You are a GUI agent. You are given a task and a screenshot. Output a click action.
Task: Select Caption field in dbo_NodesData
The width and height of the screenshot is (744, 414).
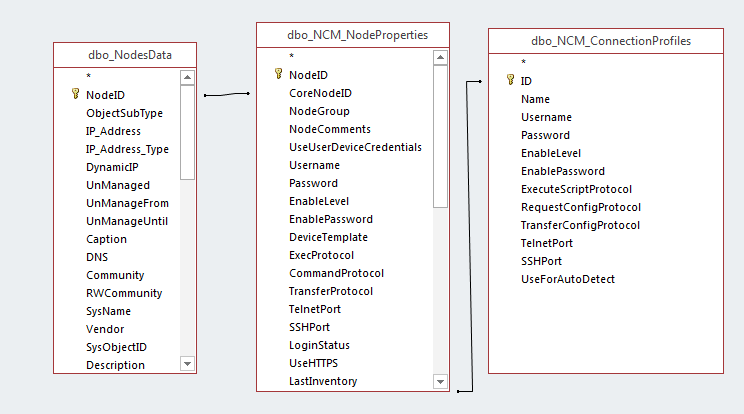106,239
